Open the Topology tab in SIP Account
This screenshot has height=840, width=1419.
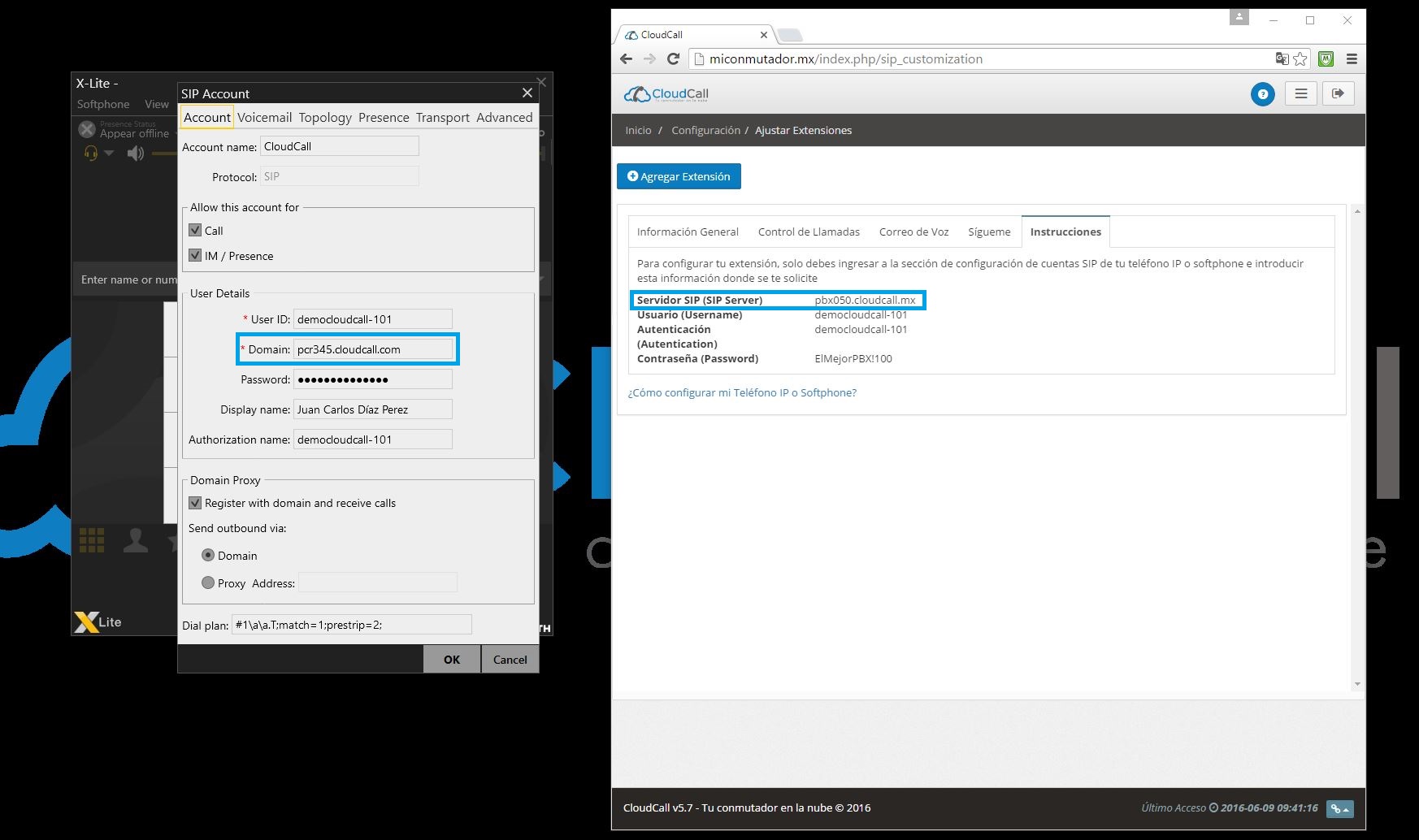pyautogui.click(x=325, y=117)
